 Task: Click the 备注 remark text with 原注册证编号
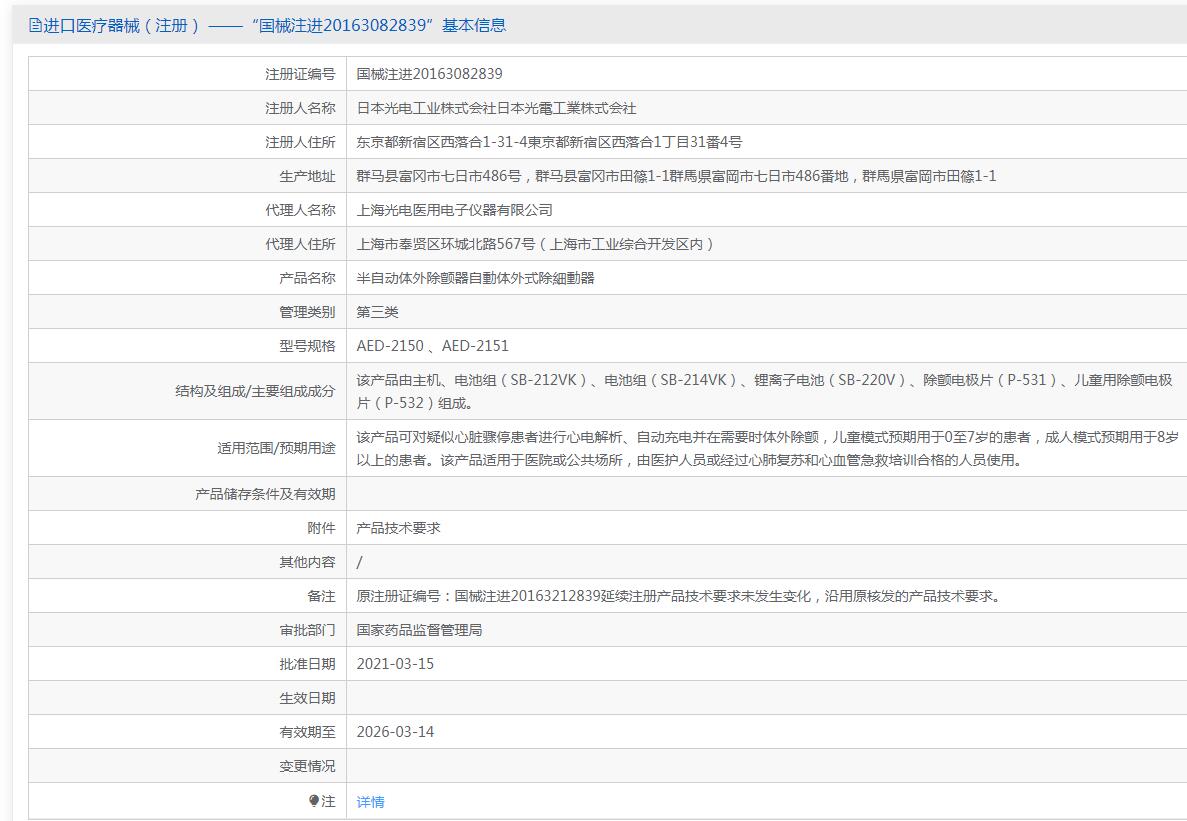click(680, 596)
